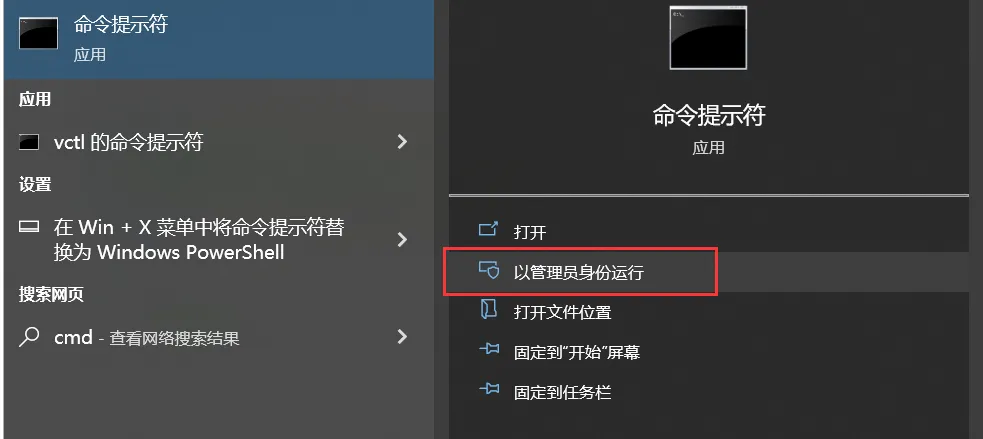Select the 打开 action text
The height and width of the screenshot is (439, 983).
click(530, 233)
